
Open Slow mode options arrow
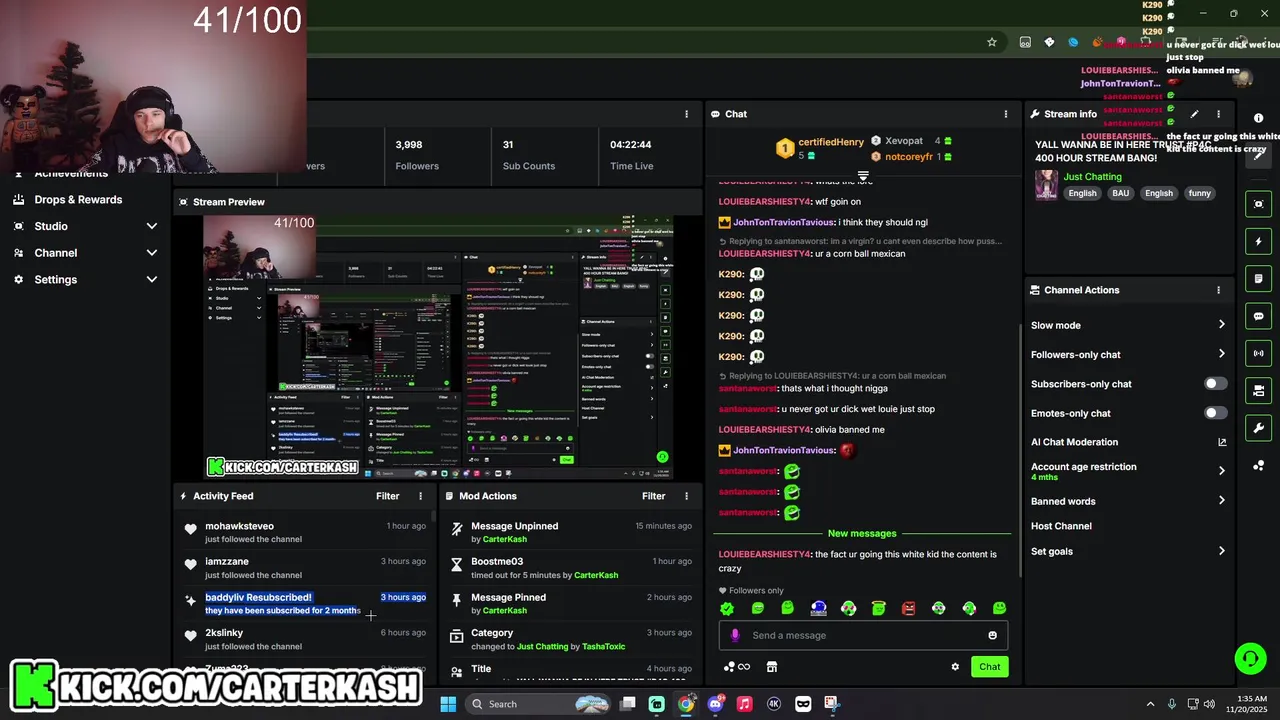pos(1221,325)
